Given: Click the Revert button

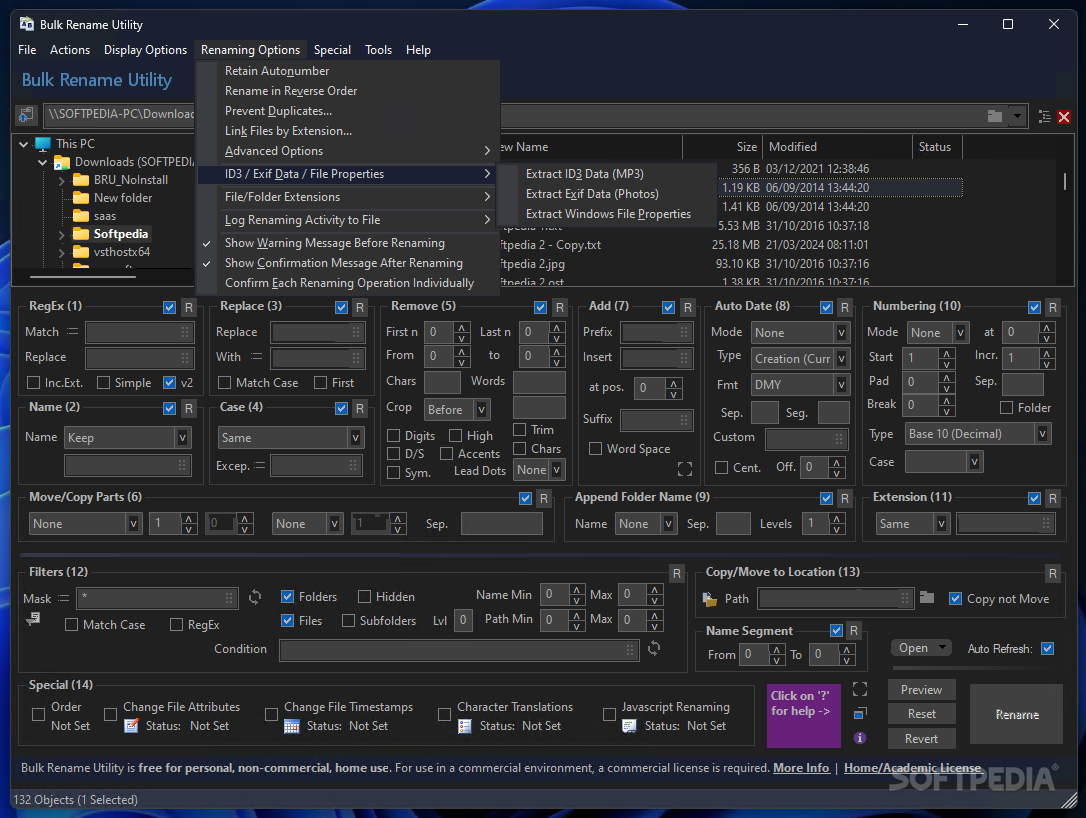Looking at the screenshot, I should click(921, 738).
